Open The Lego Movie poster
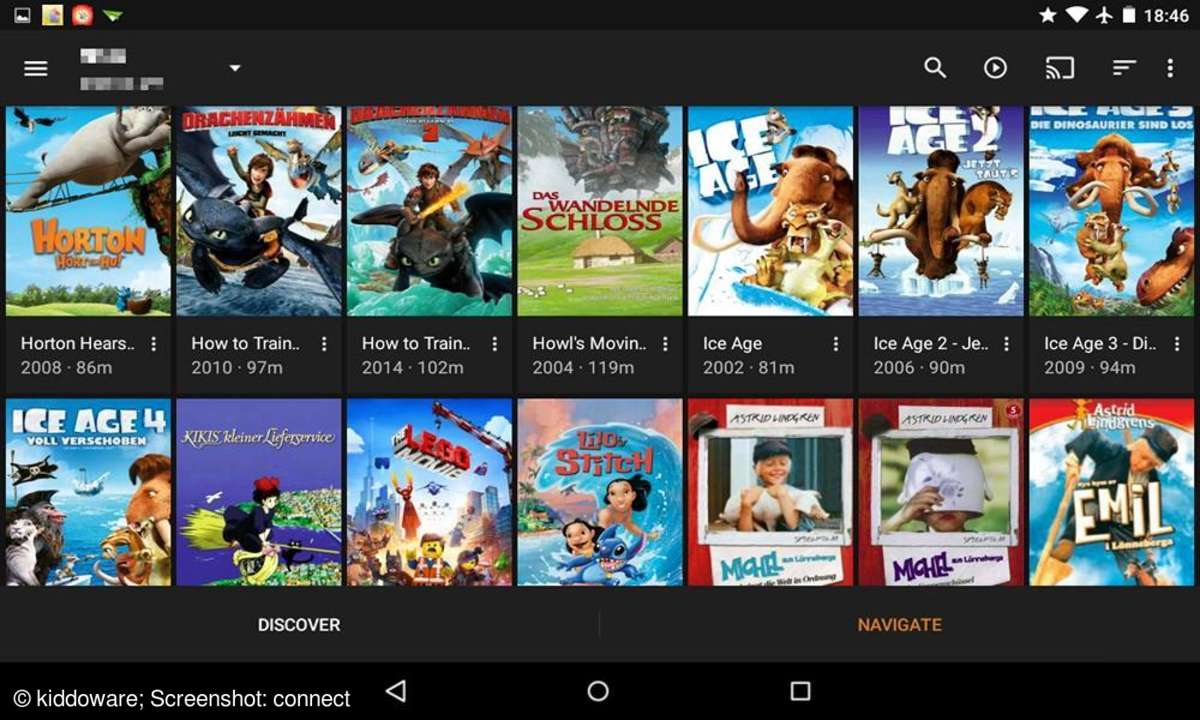Image resolution: width=1200 pixels, height=720 pixels. 429,492
